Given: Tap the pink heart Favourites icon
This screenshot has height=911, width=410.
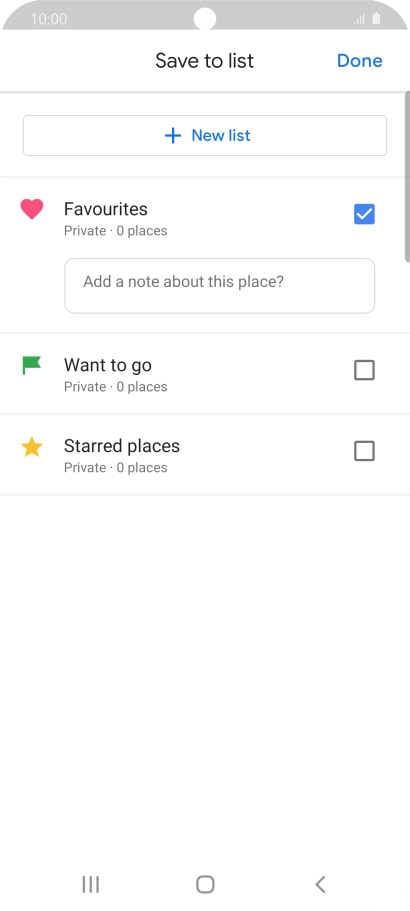Looking at the screenshot, I should [x=32, y=209].
